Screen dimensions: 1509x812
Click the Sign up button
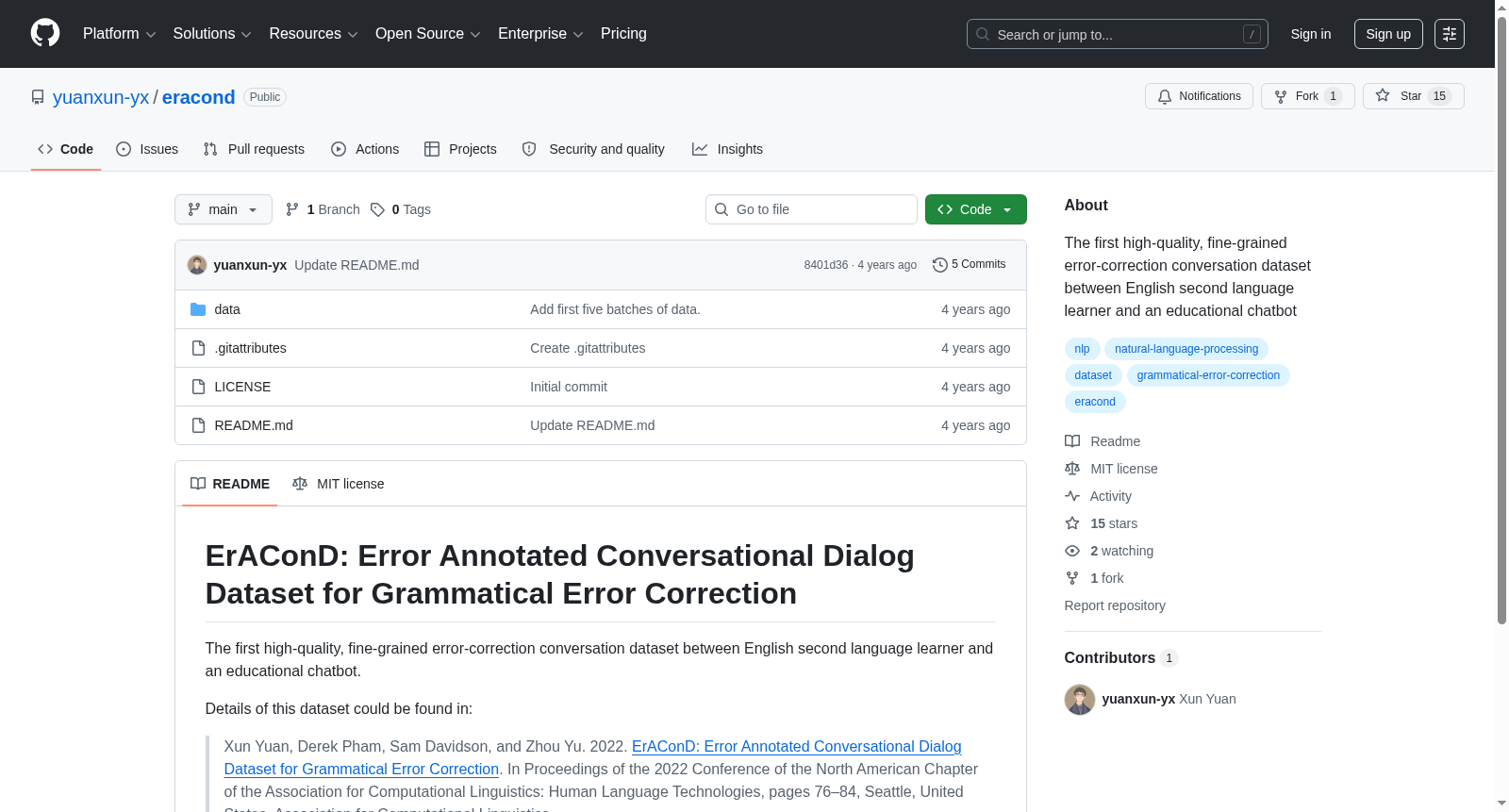tap(1388, 34)
